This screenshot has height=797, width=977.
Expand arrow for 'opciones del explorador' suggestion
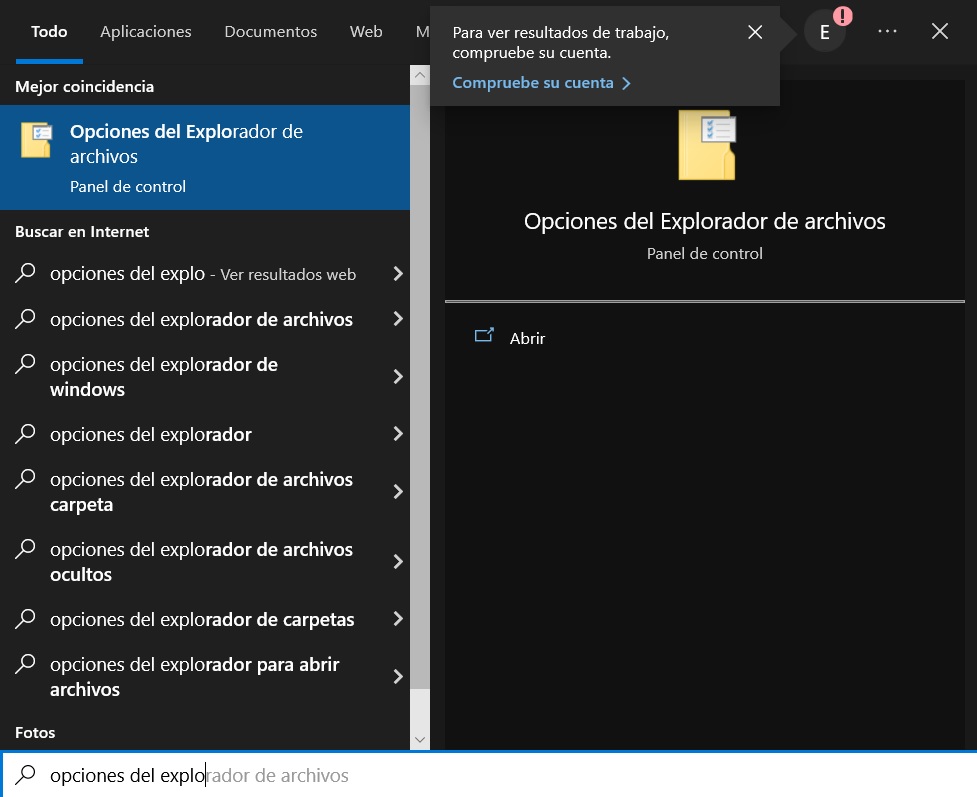pos(398,434)
